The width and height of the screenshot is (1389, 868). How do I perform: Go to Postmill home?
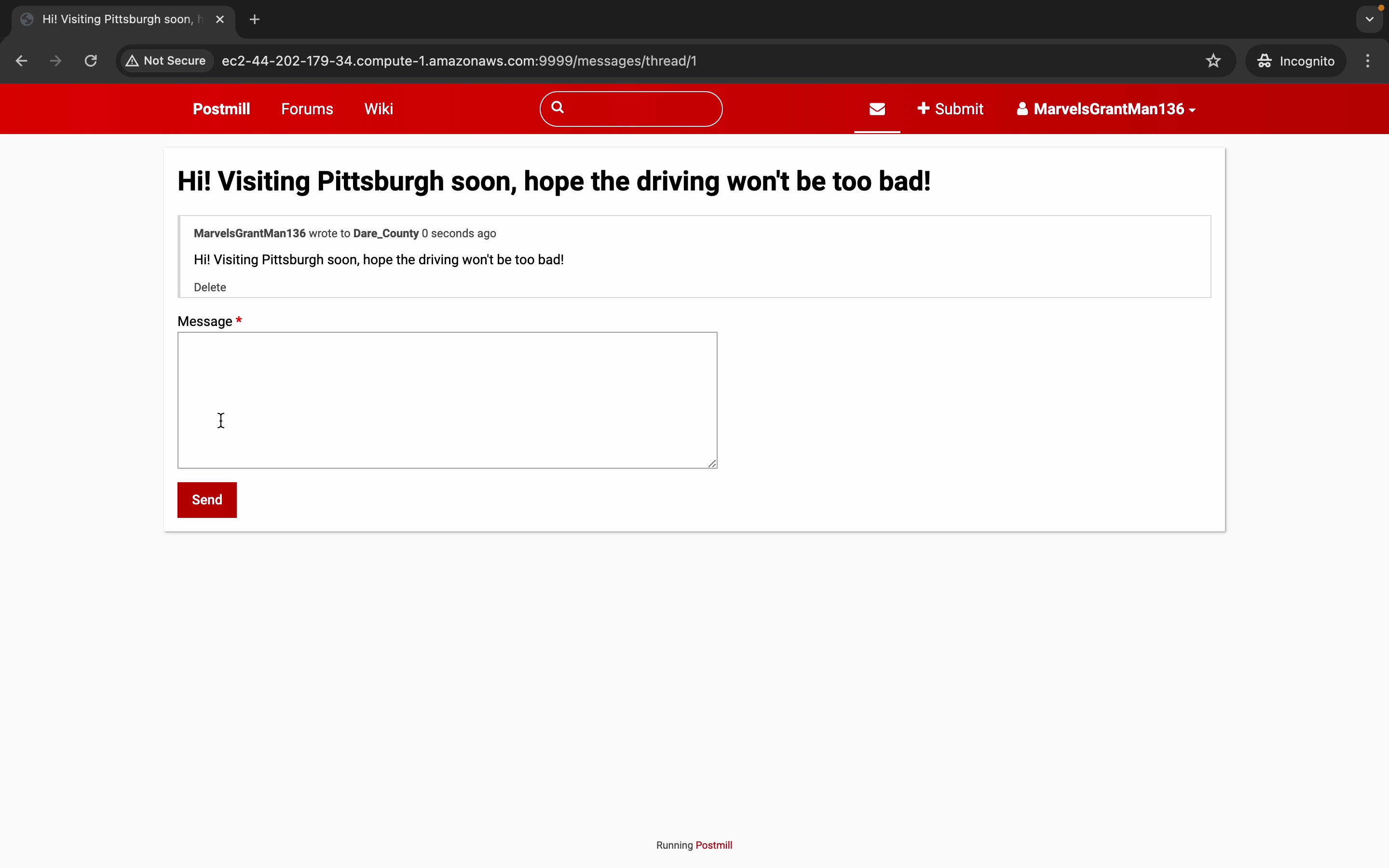[x=221, y=109]
